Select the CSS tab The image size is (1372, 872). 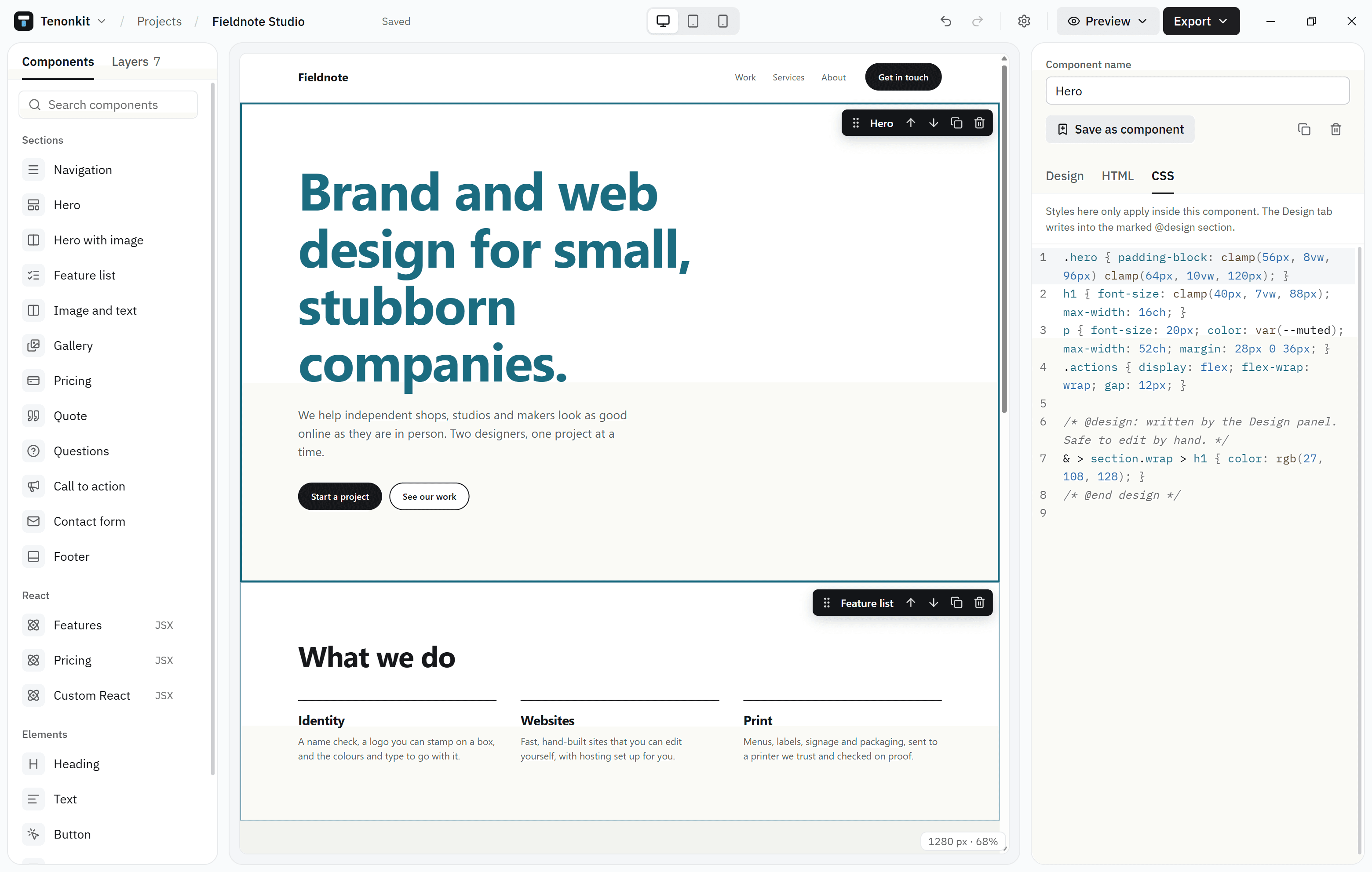tap(1162, 176)
